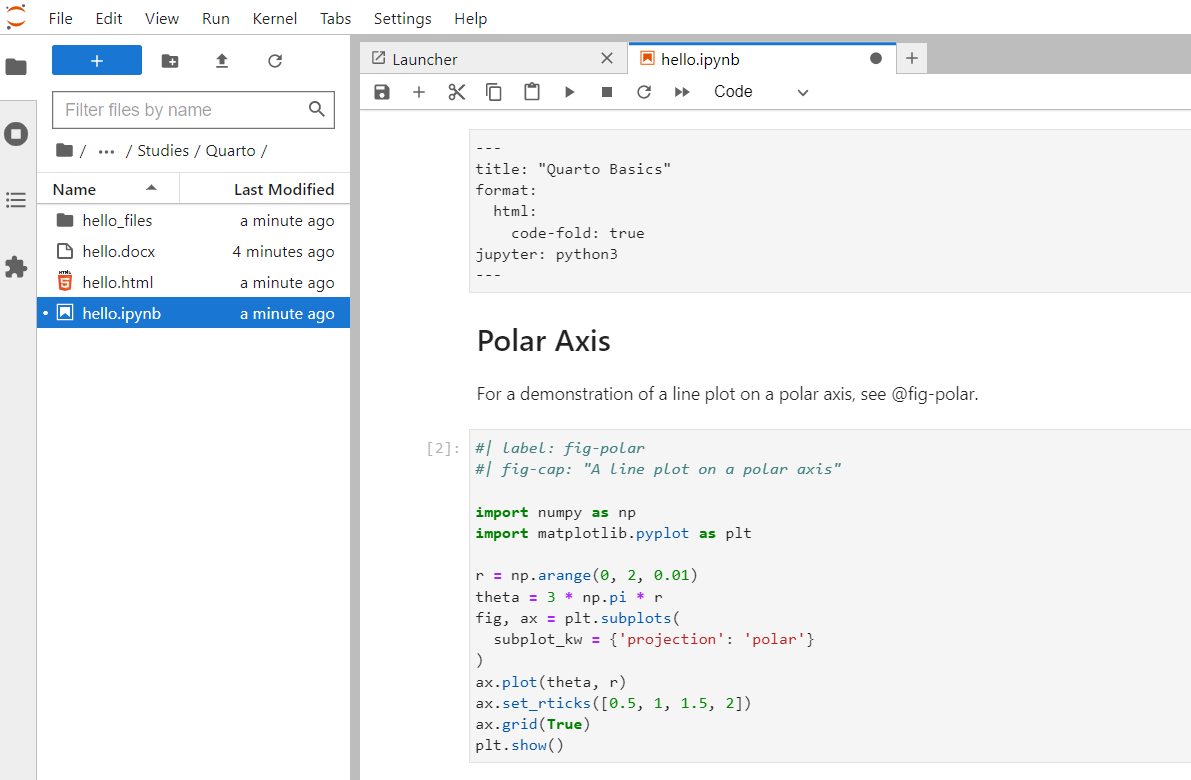Open the Running Terminals and Kernels sidebar
Image resolution: width=1191 pixels, height=780 pixels.
[x=16, y=134]
